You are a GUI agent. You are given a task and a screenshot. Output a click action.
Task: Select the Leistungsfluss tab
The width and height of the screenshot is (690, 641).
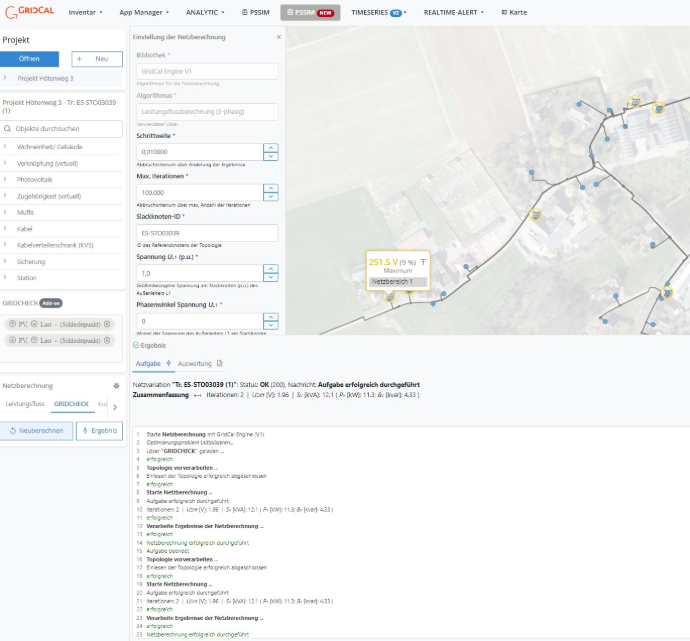tap(25, 405)
